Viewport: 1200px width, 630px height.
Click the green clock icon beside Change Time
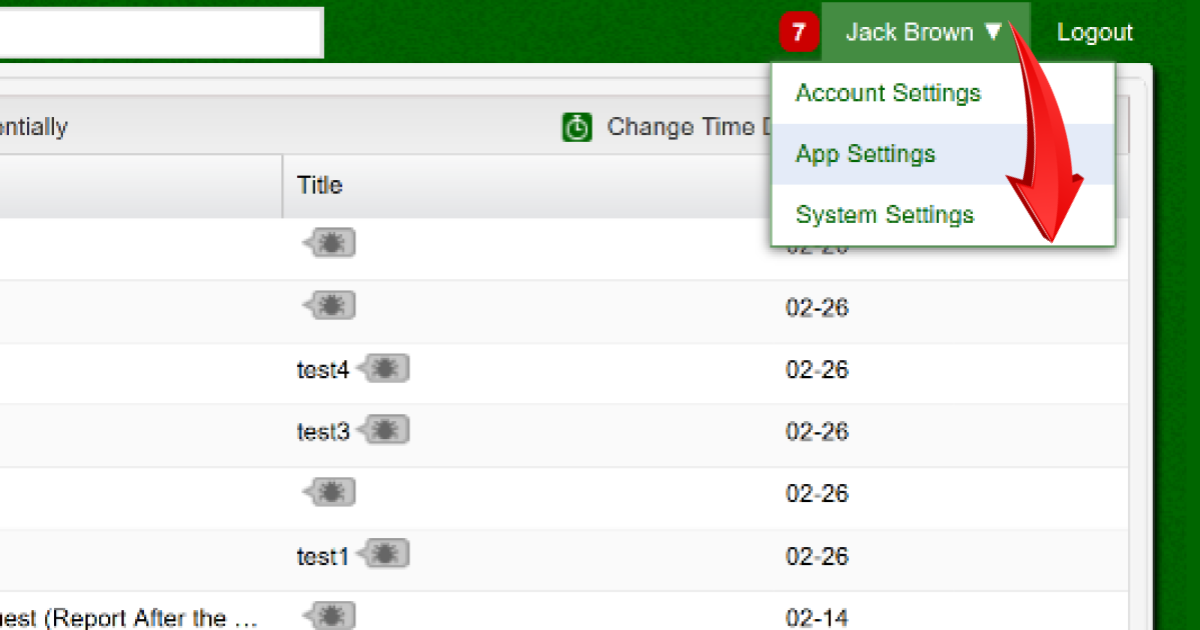click(577, 128)
